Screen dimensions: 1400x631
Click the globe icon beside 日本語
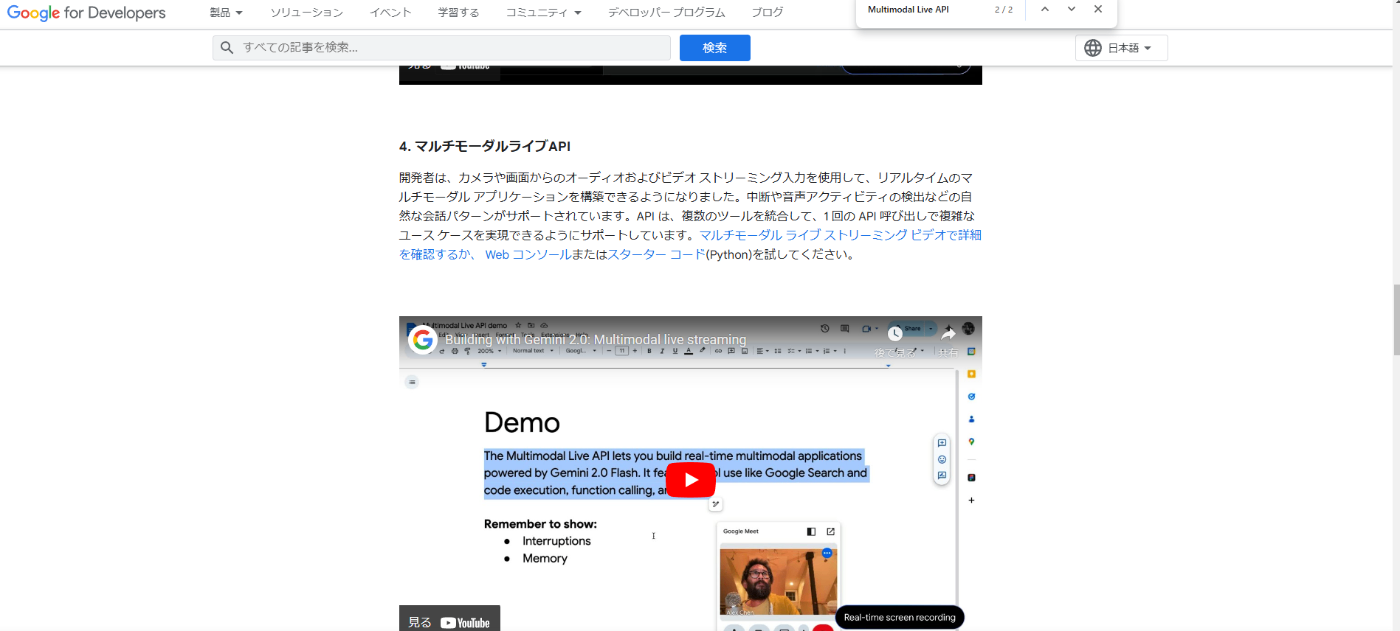[1093, 48]
